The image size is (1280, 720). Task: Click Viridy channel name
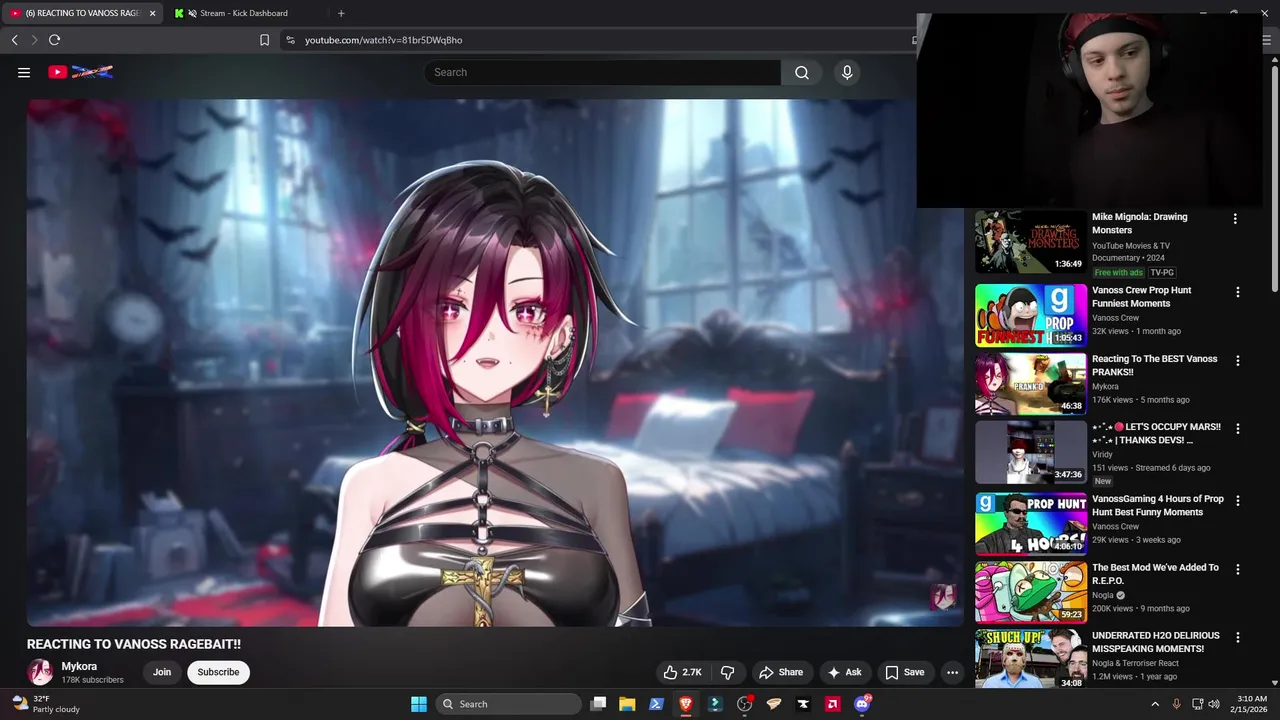pos(1102,454)
